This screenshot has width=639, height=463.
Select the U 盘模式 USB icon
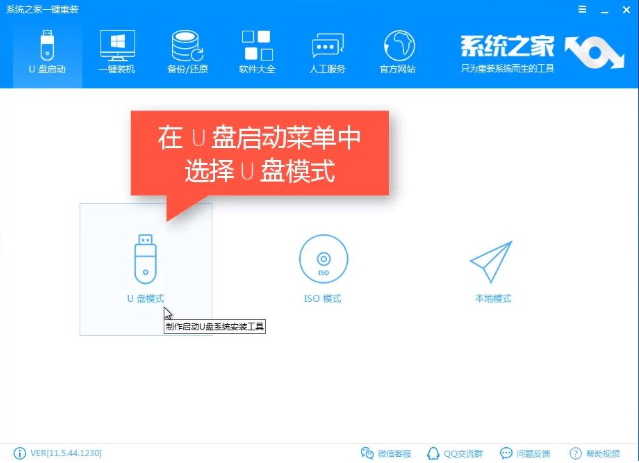pos(145,259)
